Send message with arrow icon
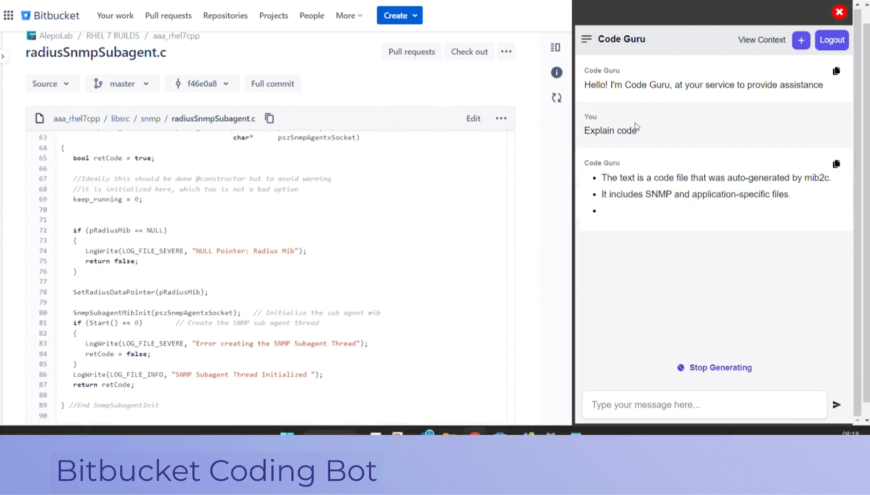 [837, 405]
